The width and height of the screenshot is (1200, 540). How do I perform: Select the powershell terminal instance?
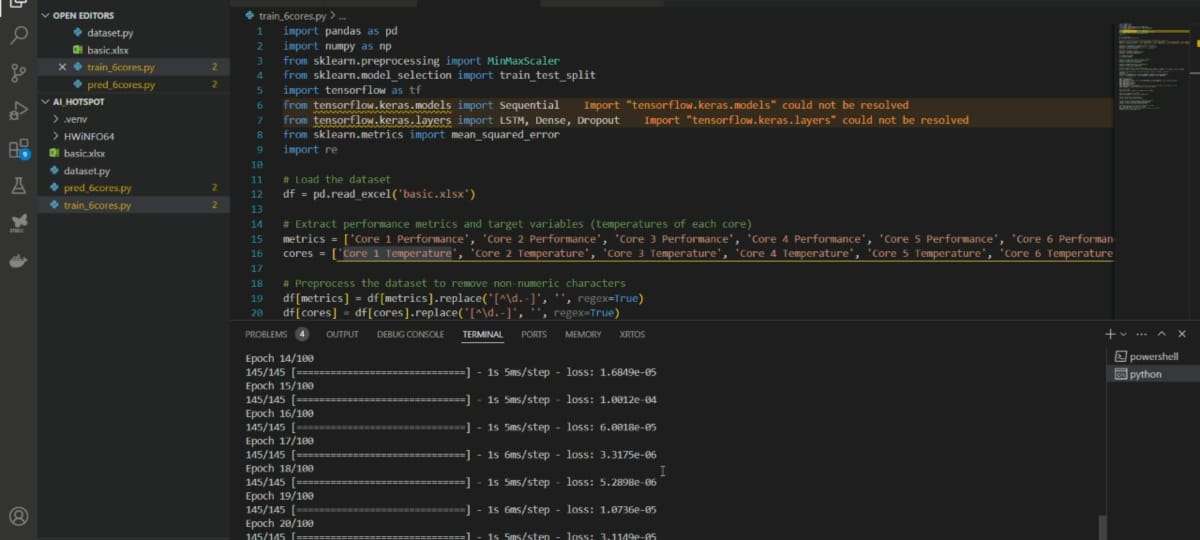(1153, 357)
